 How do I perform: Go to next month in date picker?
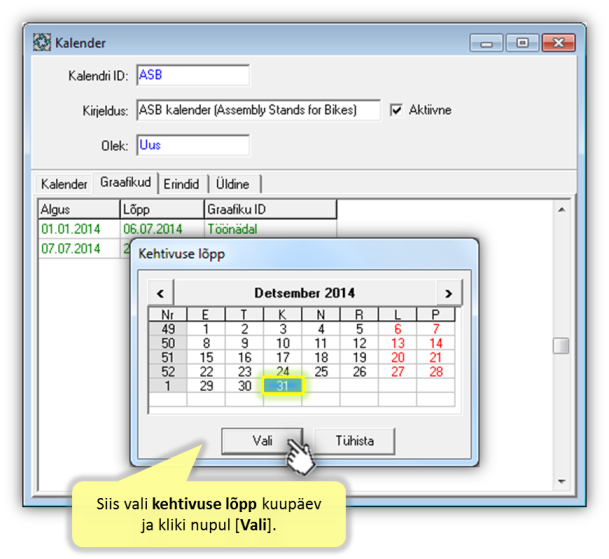click(449, 293)
